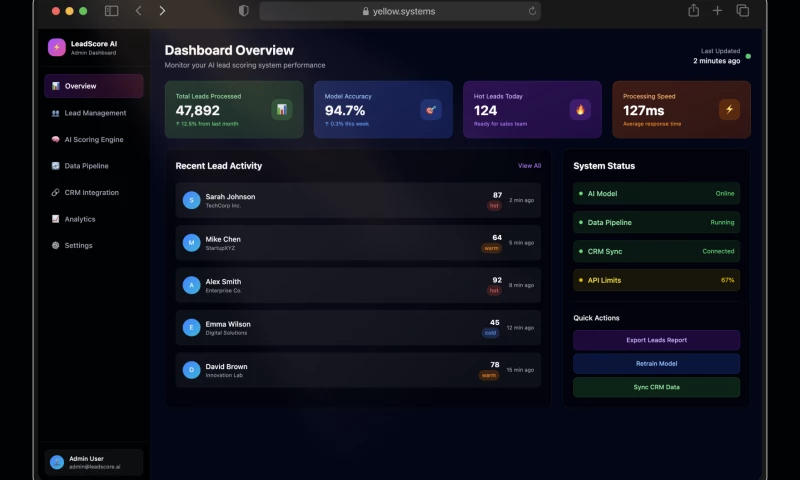This screenshot has width=800, height=480.
Task: Click the AI Model status row
Action: click(656, 193)
